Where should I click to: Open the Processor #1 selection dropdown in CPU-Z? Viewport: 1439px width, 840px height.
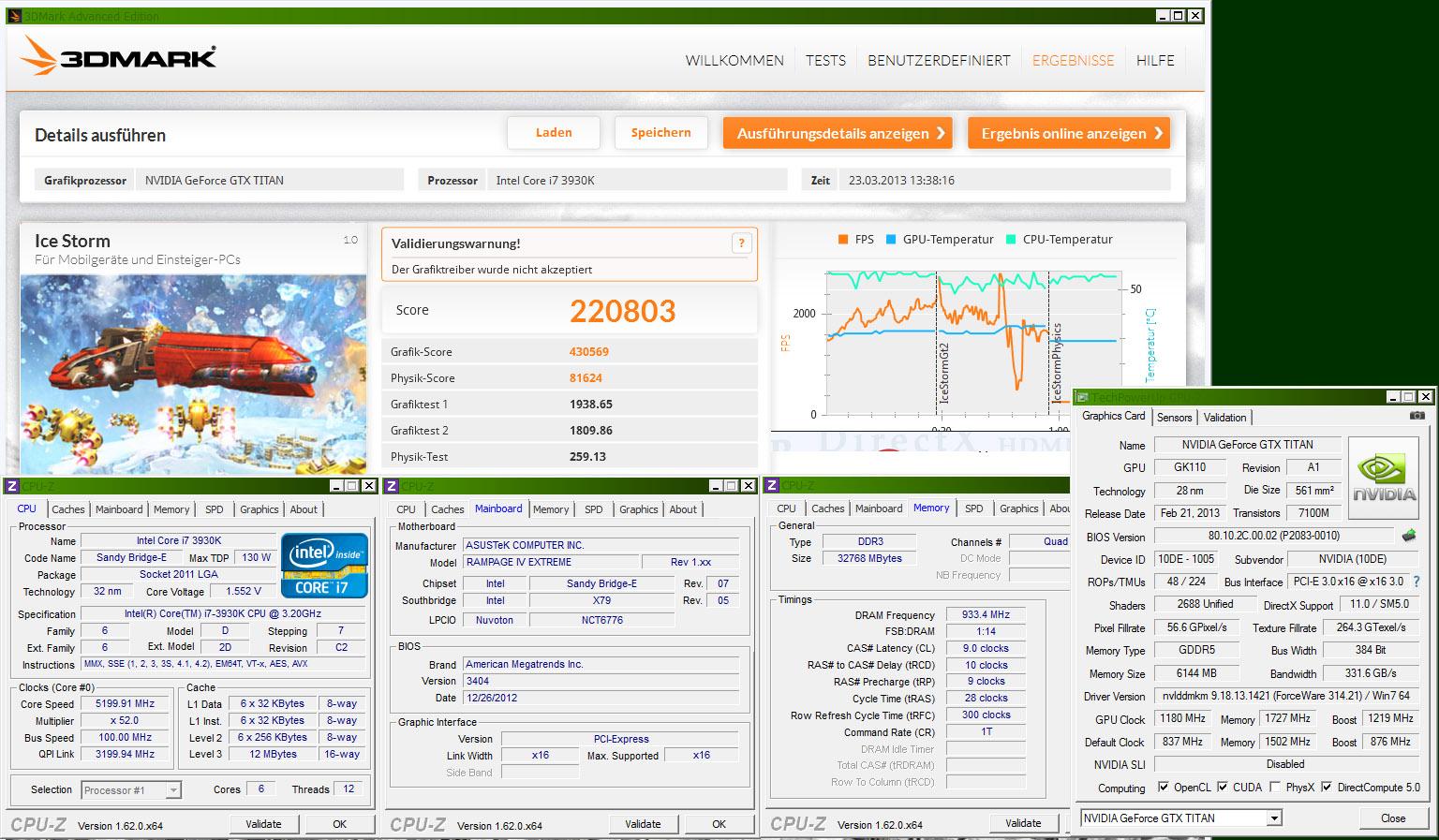point(131,790)
